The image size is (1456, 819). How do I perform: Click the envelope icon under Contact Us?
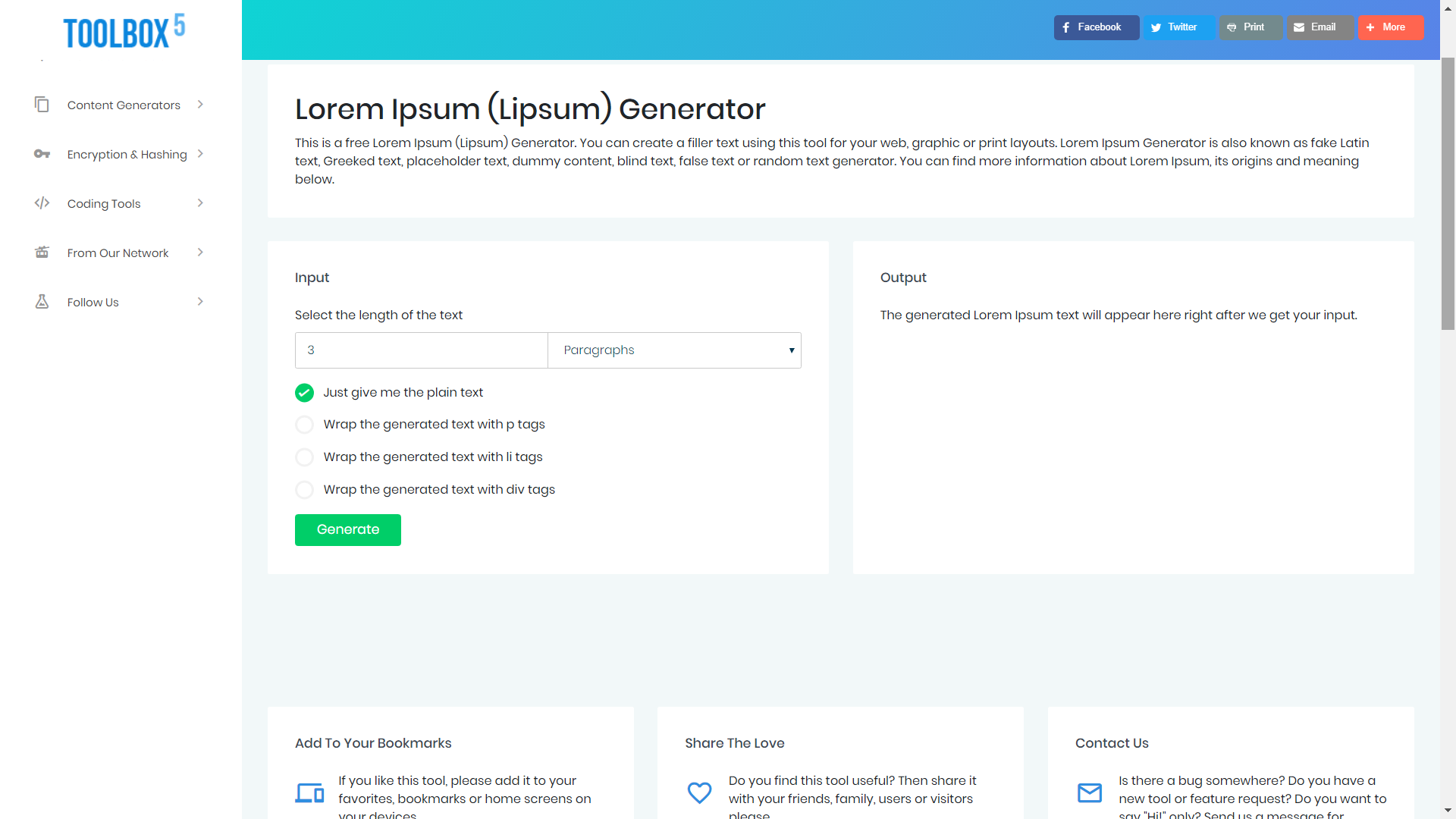point(1090,792)
